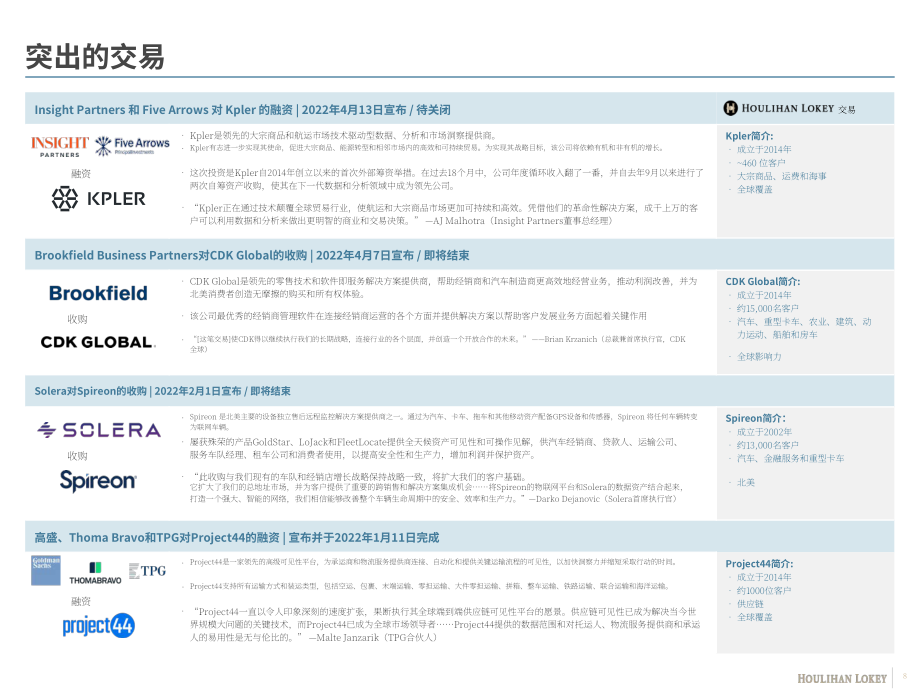Click the 约1000位客户 bullet
The height and width of the screenshot is (690, 920).
coord(764,591)
